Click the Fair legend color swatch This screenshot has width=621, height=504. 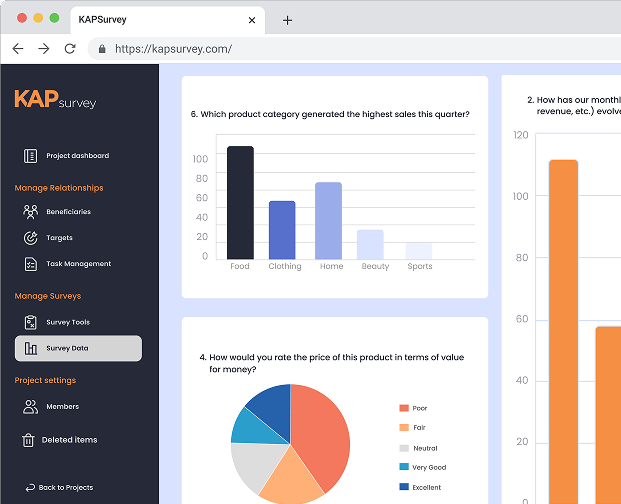pos(404,428)
